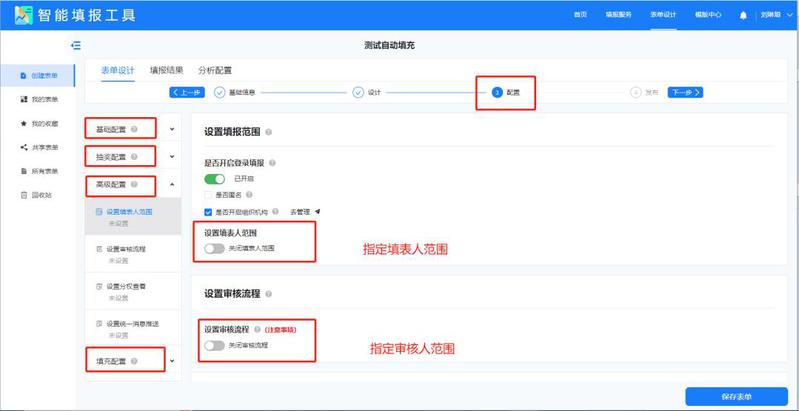The width and height of the screenshot is (799, 411).
Task: Turn off the 是否开启登录填报 switch
Action: (x=215, y=178)
